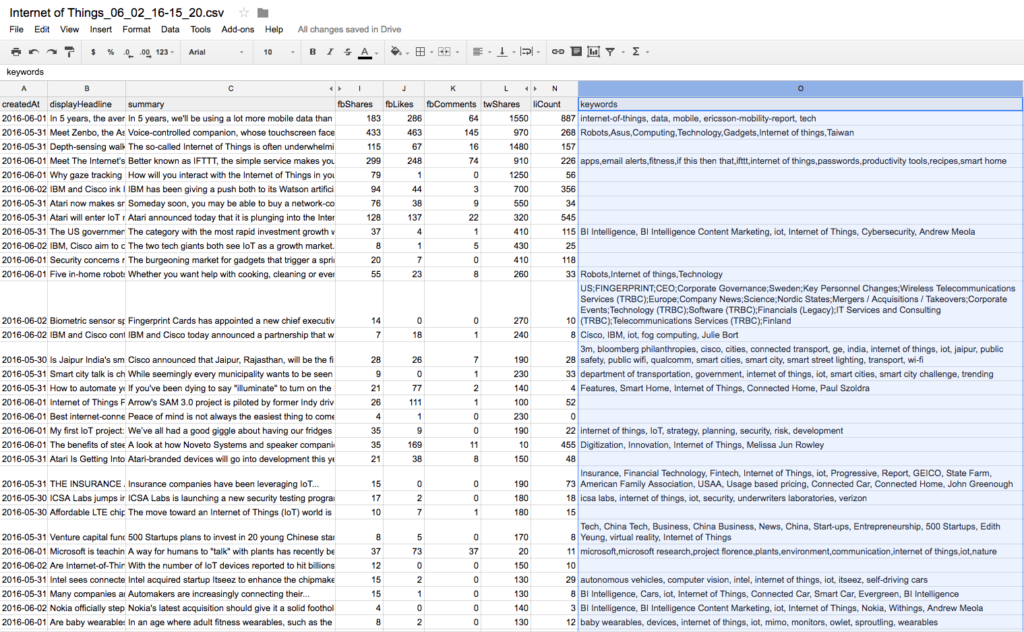Format selection as currency

tap(94, 51)
